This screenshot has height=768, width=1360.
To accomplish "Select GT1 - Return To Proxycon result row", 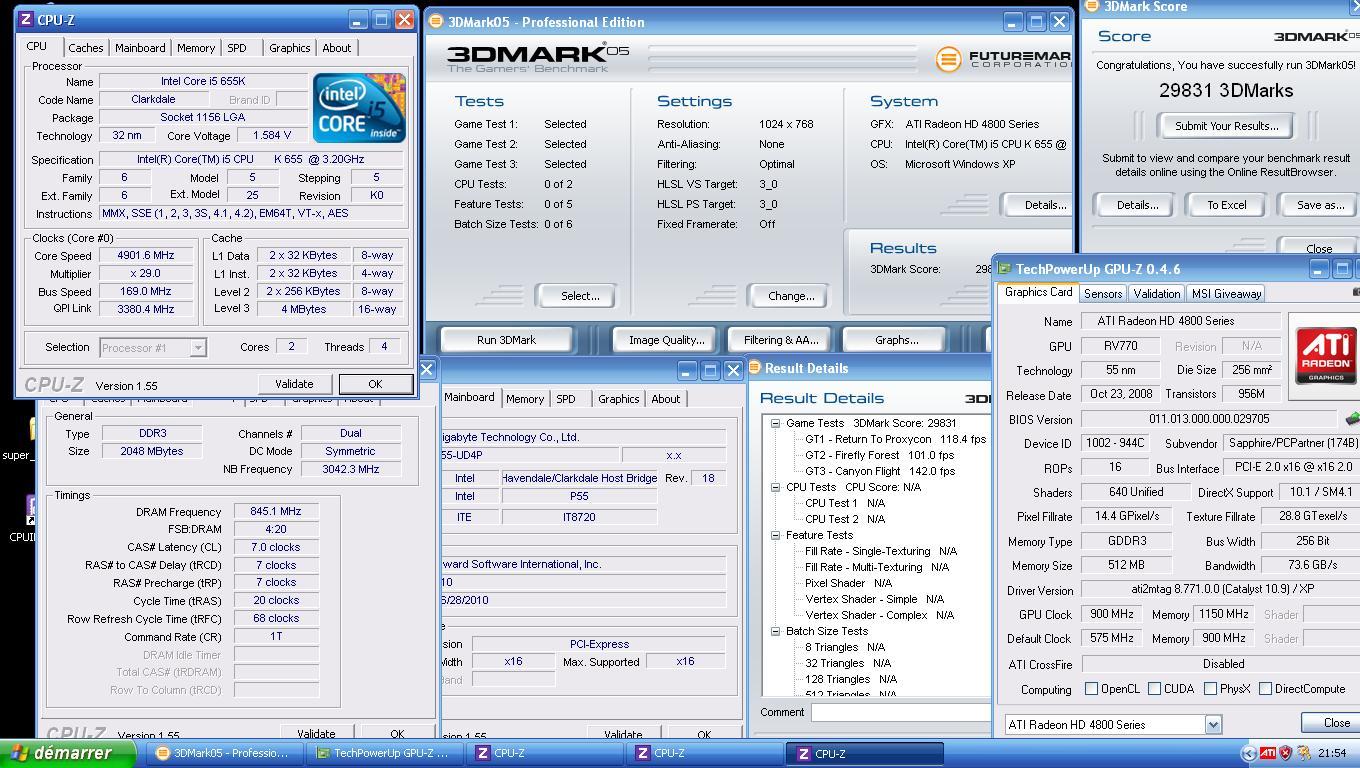I will click(895, 439).
